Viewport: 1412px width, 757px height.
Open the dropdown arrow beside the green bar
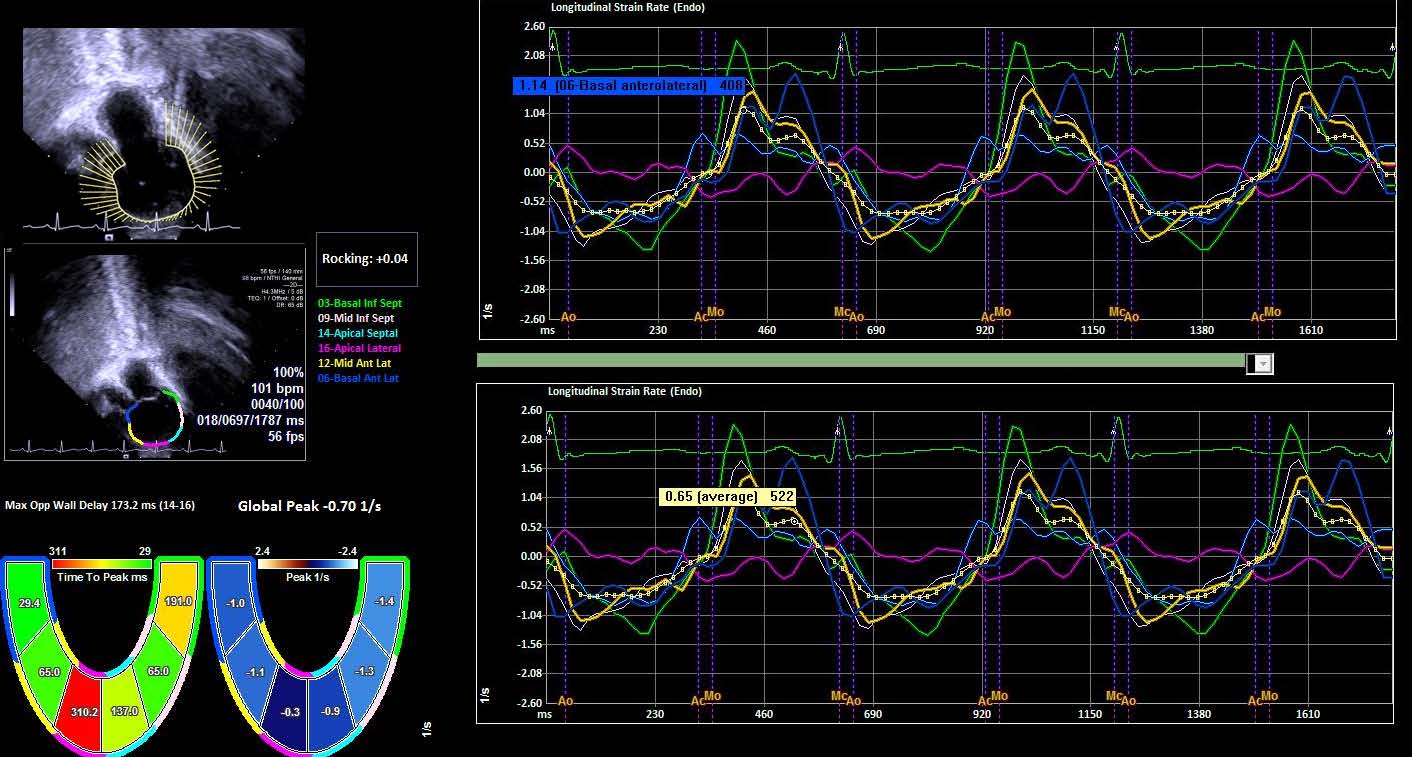(x=1263, y=364)
